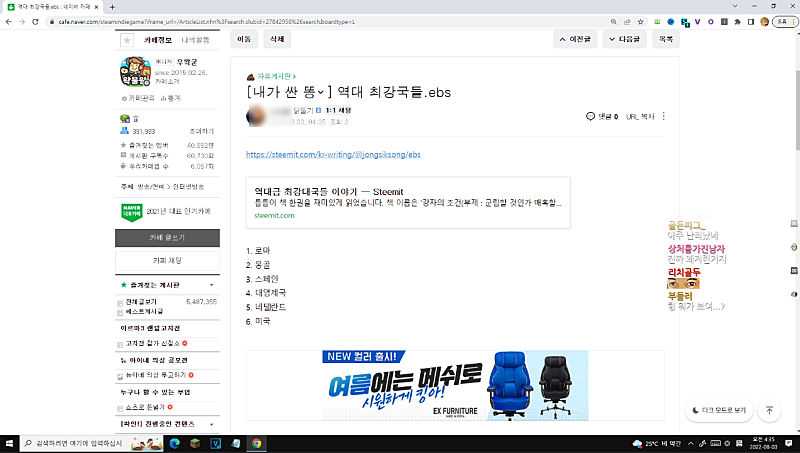Screen dimensions: 800x453
Task: Click the 이동 move button
Action: coord(244,39)
